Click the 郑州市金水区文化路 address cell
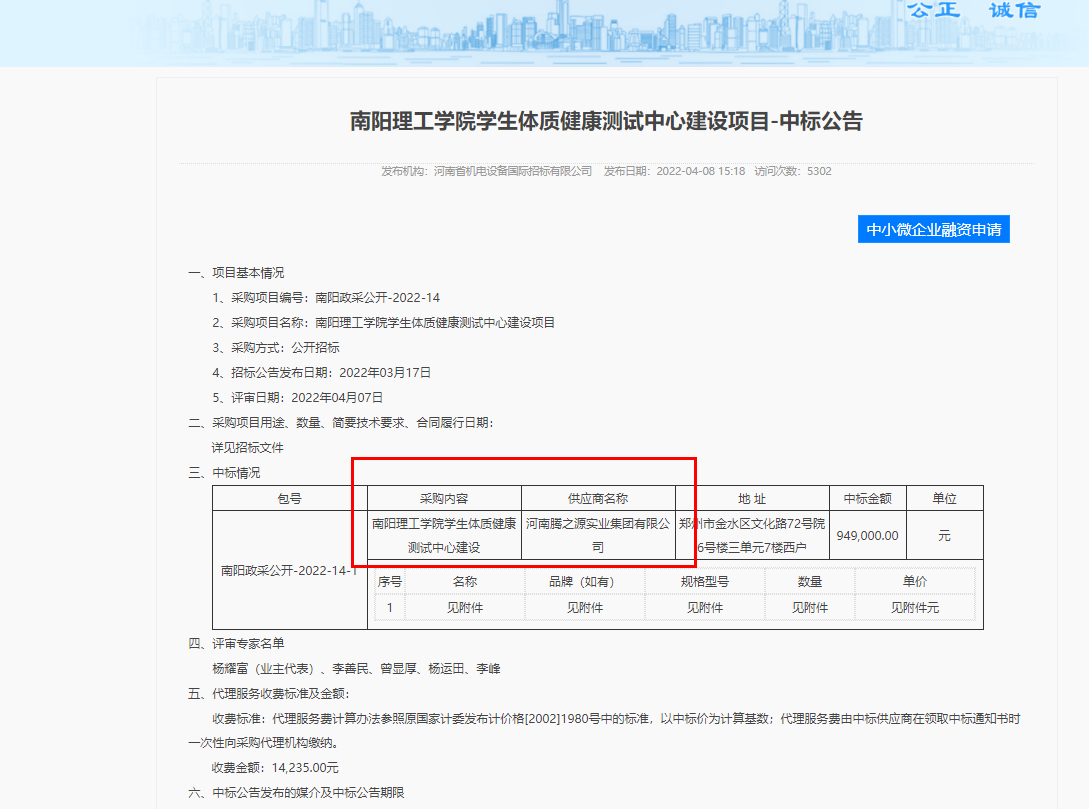Viewport: 1089px width, 809px height. [x=752, y=535]
